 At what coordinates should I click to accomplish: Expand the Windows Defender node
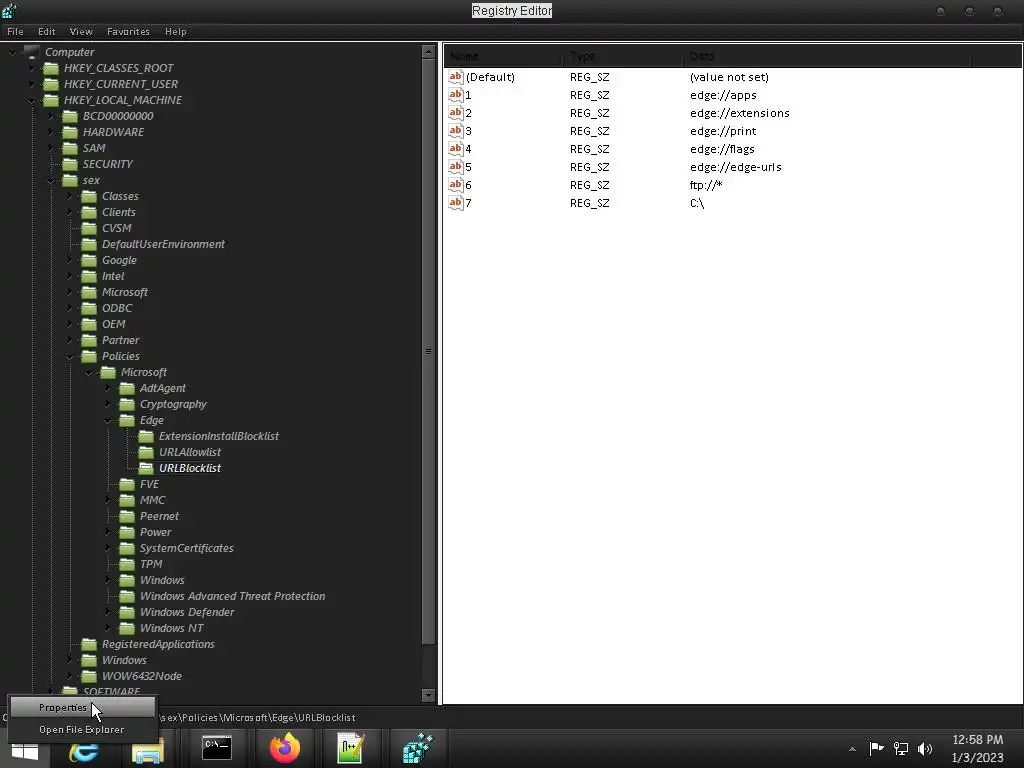coord(107,613)
